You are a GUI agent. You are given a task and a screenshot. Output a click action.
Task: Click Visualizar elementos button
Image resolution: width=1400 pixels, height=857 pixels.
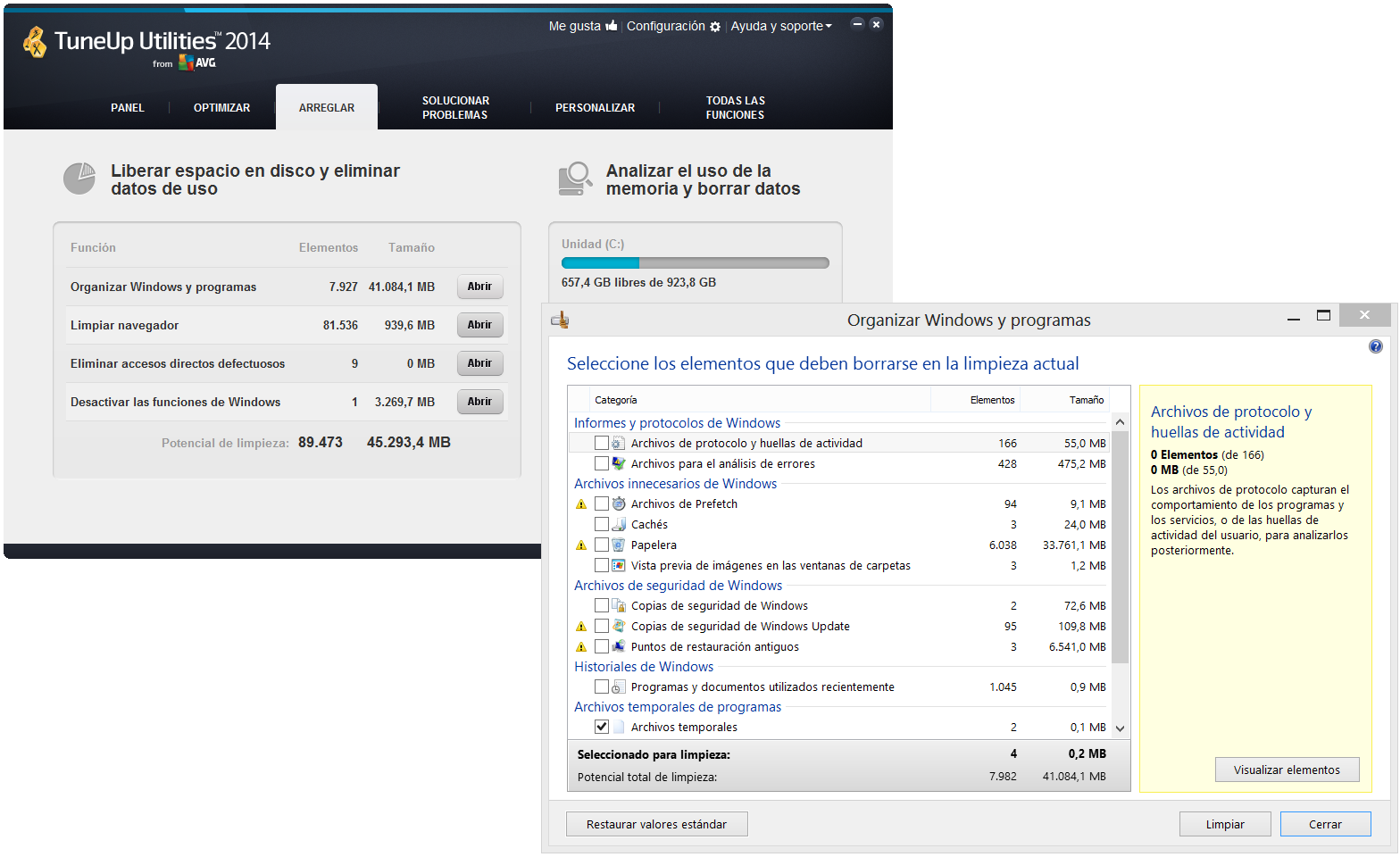click(1287, 770)
